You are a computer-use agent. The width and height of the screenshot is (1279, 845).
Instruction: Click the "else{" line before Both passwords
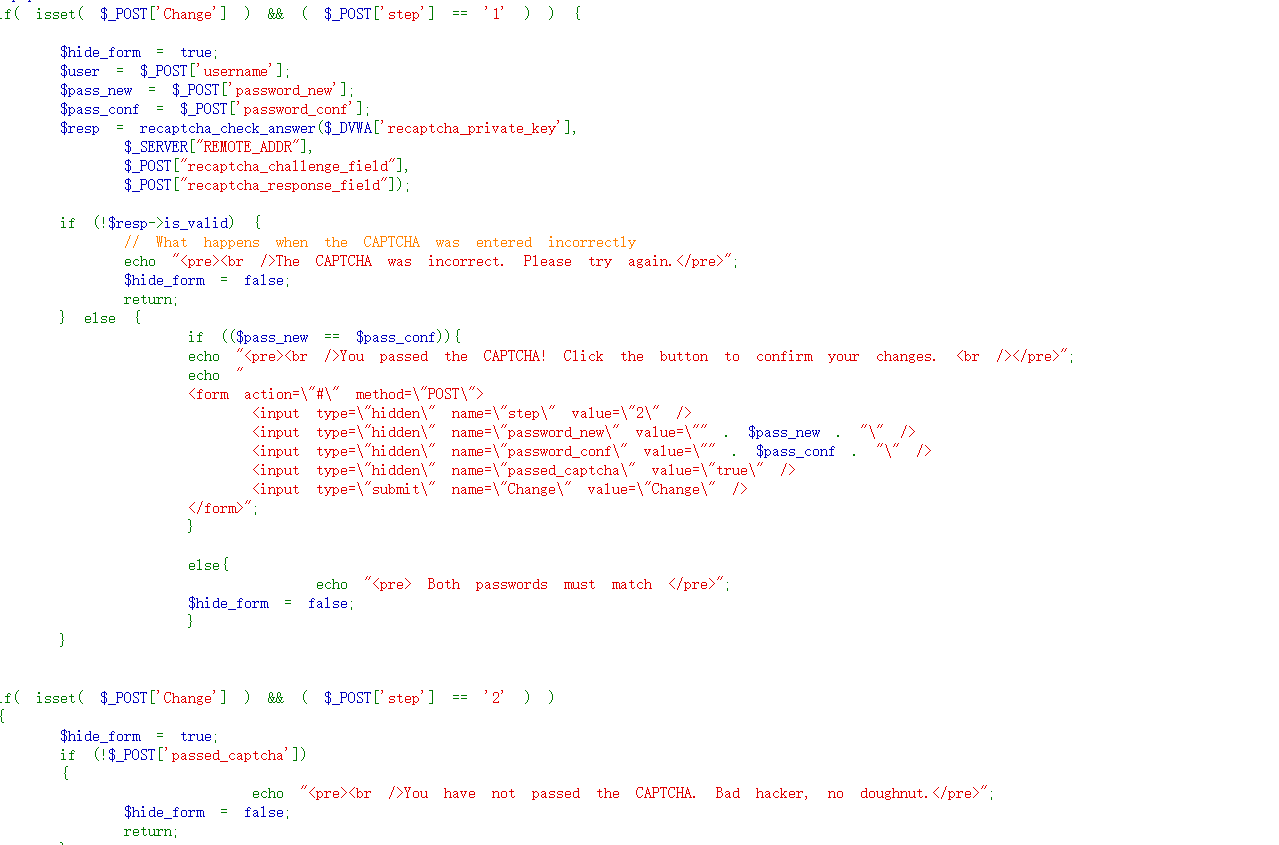pyautogui.click(x=208, y=565)
